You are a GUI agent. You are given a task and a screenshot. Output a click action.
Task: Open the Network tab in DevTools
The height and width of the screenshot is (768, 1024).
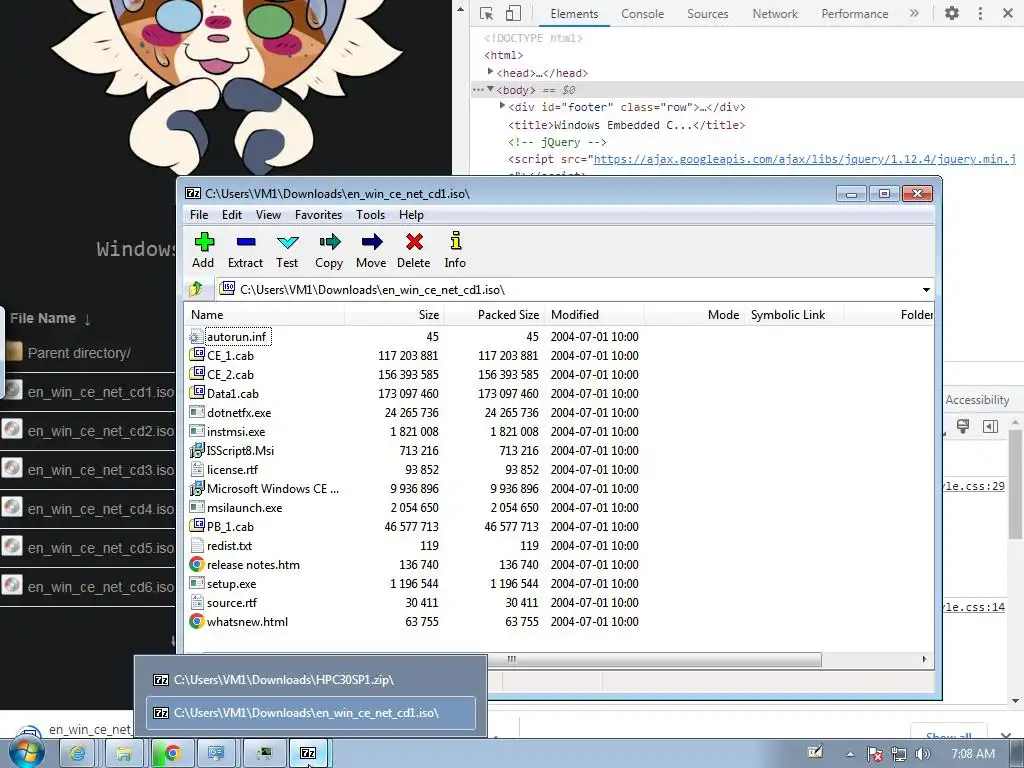(775, 14)
